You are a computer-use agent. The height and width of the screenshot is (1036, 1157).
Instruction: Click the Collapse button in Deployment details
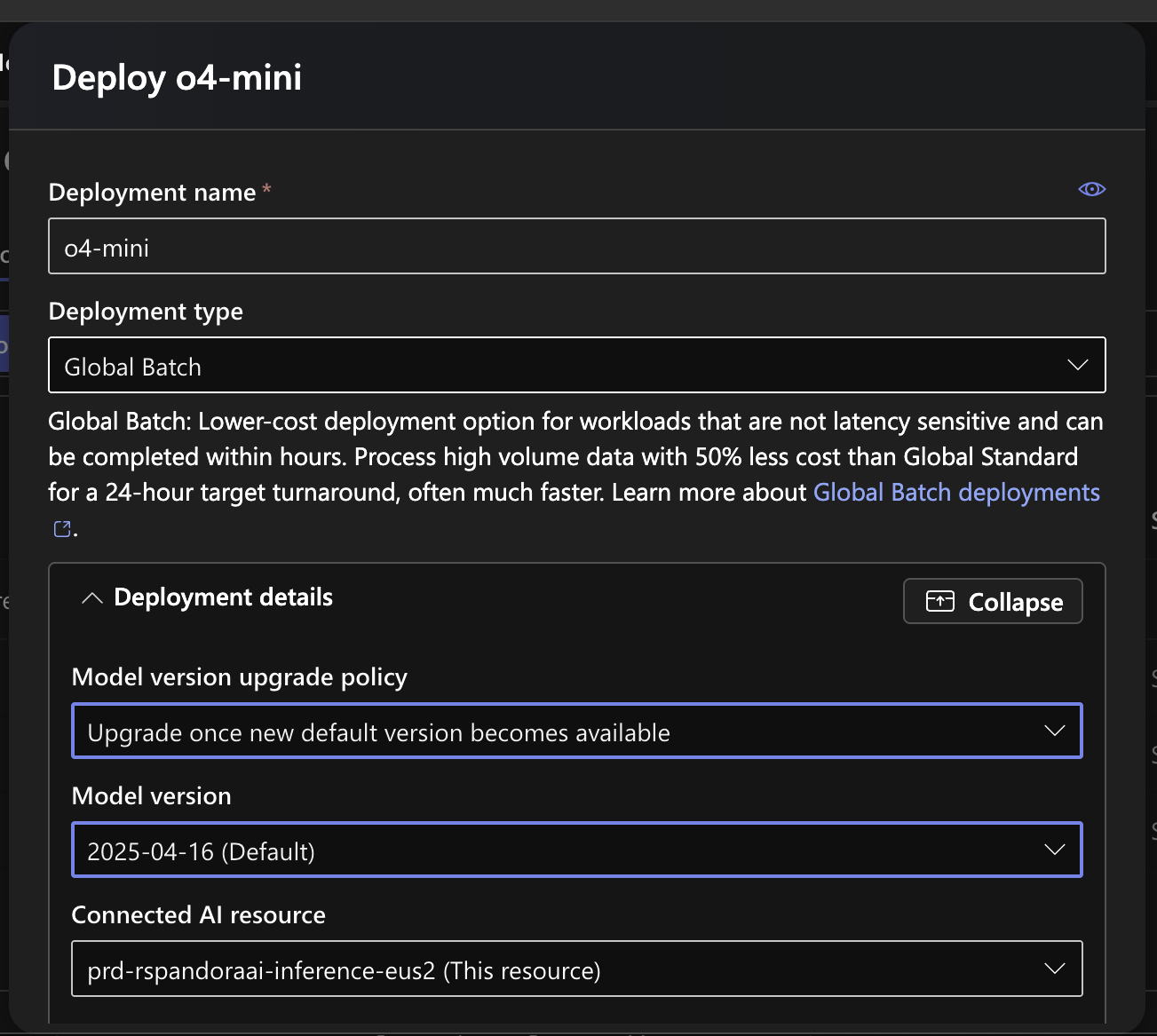point(992,601)
